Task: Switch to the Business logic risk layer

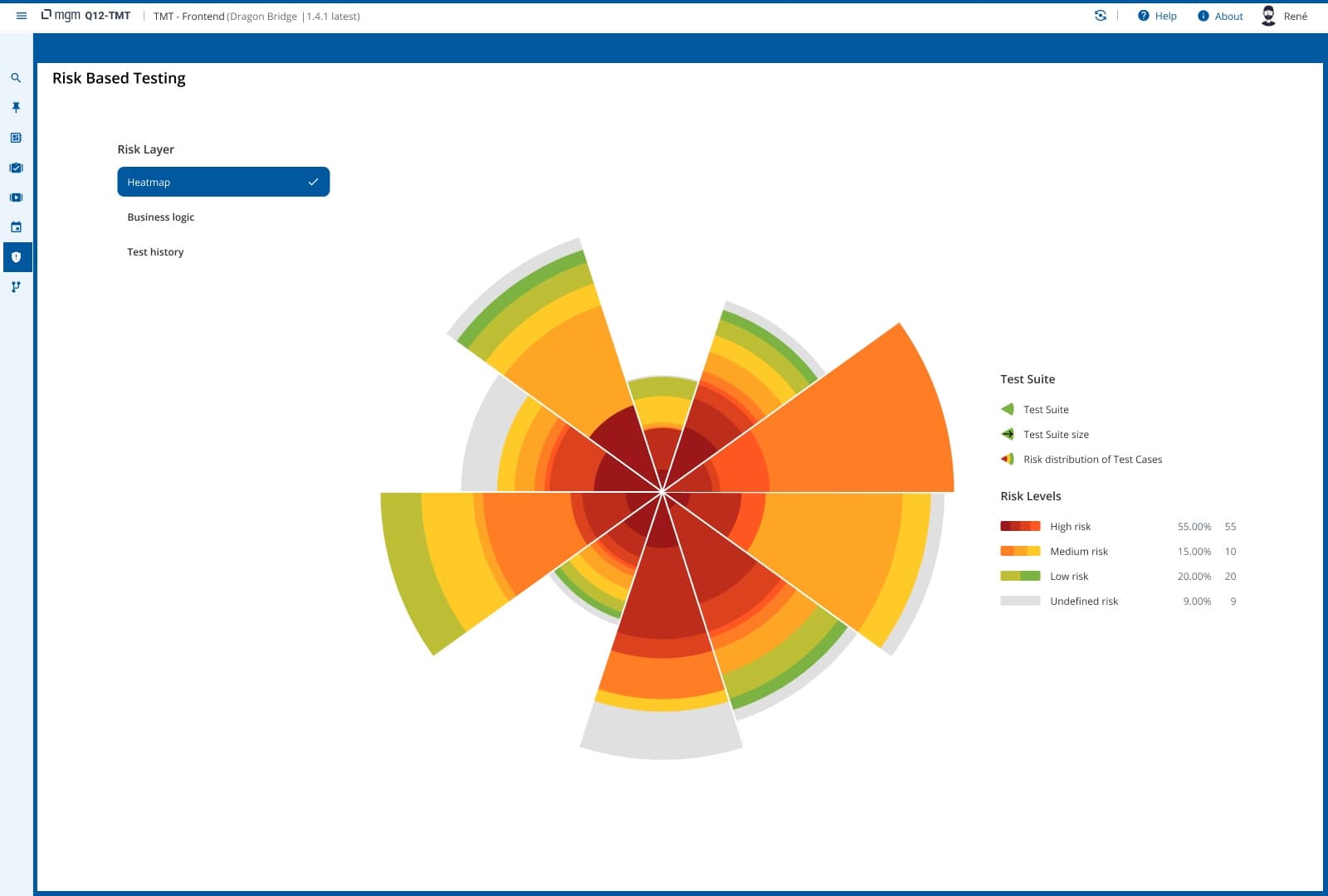Action: point(161,217)
